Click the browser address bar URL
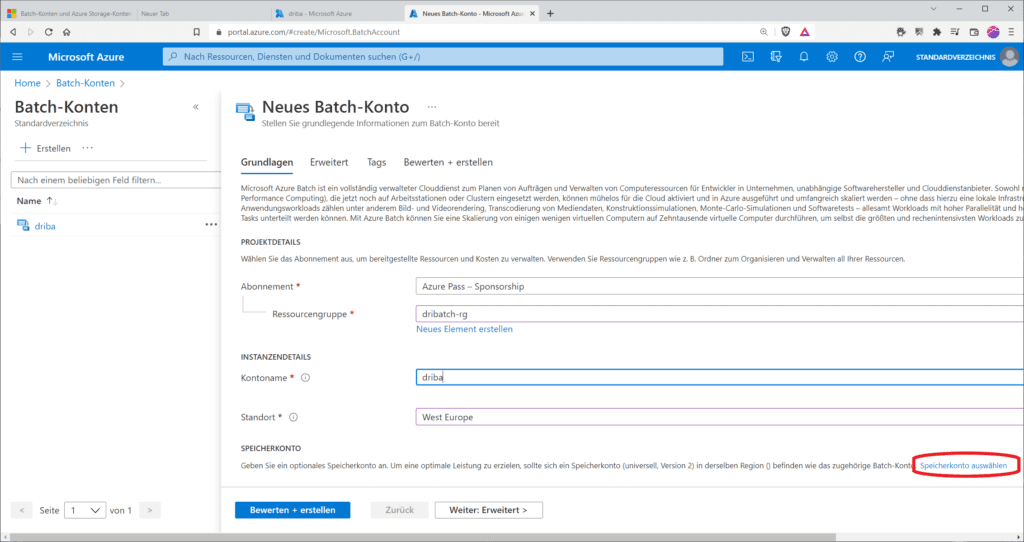Viewport: 1024px width, 542px height. tap(313, 31)
